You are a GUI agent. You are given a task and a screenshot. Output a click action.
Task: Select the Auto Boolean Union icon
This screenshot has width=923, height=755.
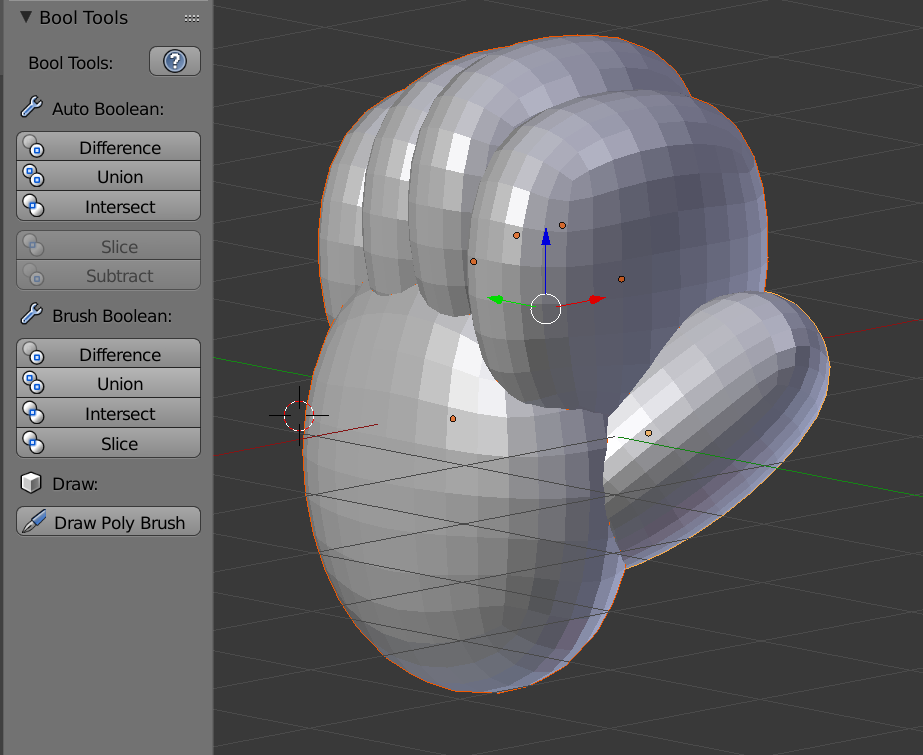[32, 176]
